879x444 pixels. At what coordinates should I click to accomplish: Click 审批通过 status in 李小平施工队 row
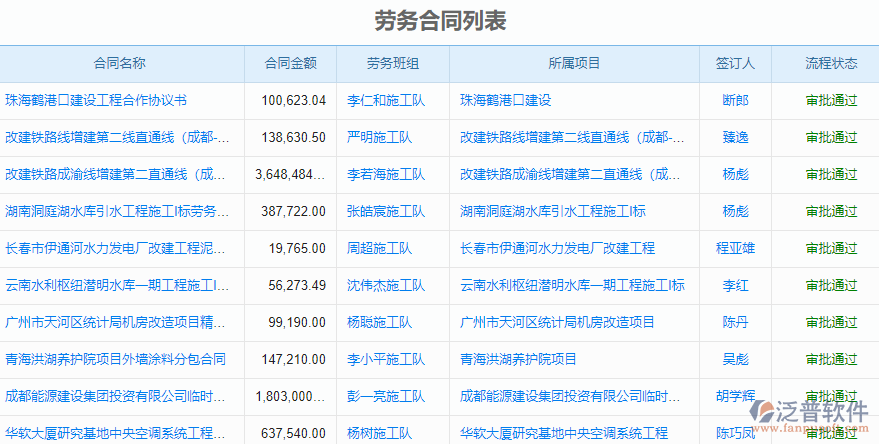pos(831,359)
